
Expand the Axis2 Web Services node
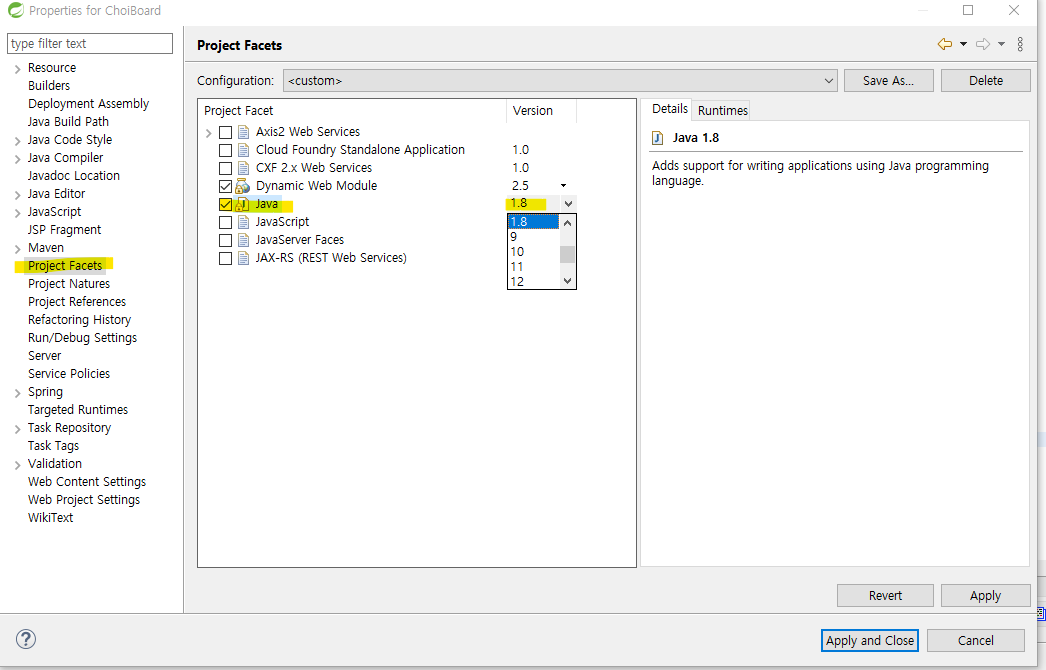click(208, 133)
